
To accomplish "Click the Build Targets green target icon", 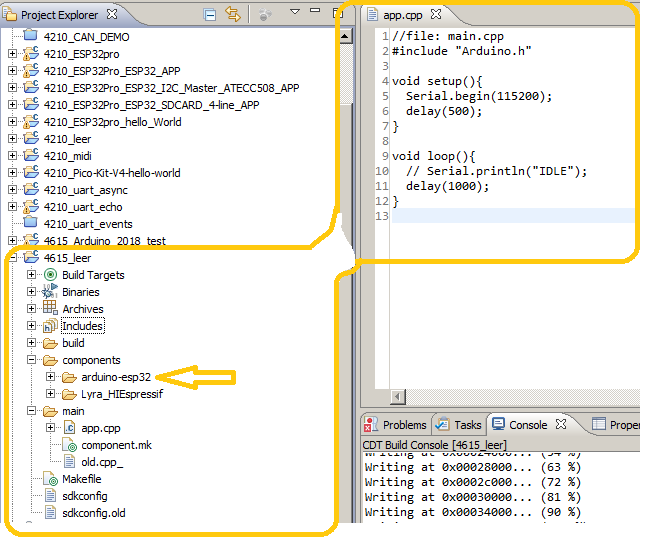I will 50,274.
